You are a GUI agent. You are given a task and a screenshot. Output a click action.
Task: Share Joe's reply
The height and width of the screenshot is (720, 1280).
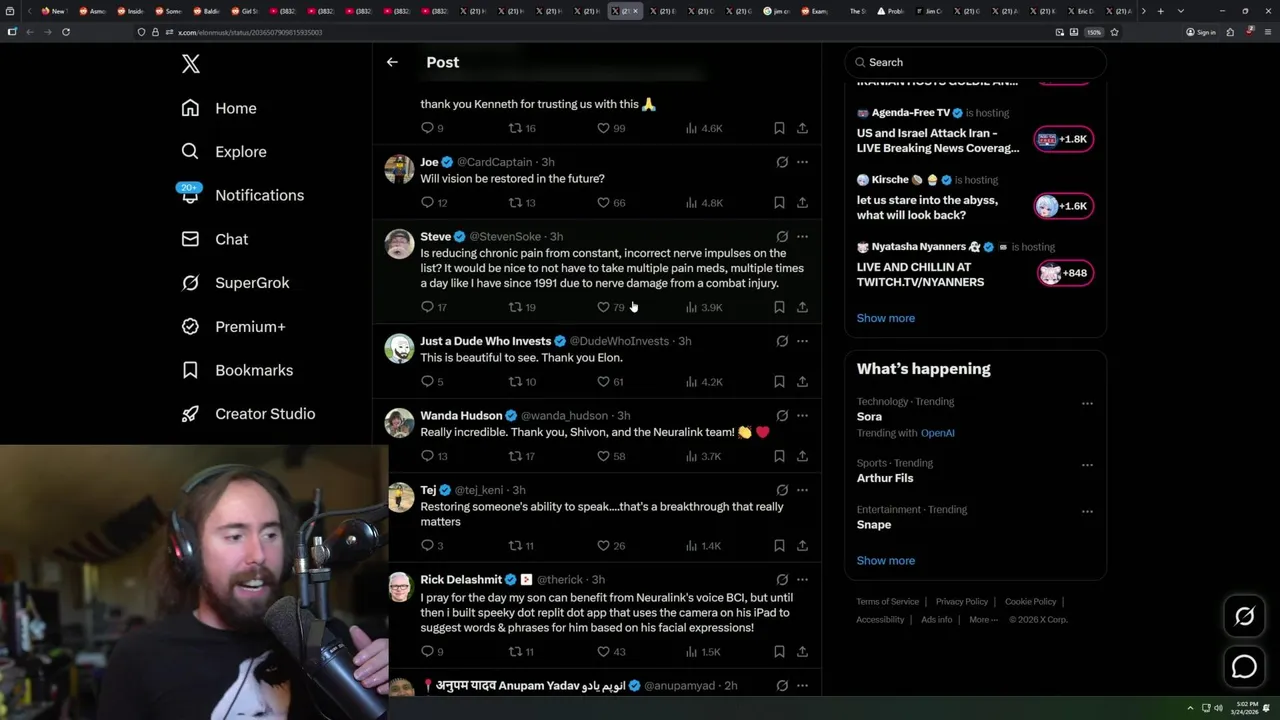click(802, 203)
